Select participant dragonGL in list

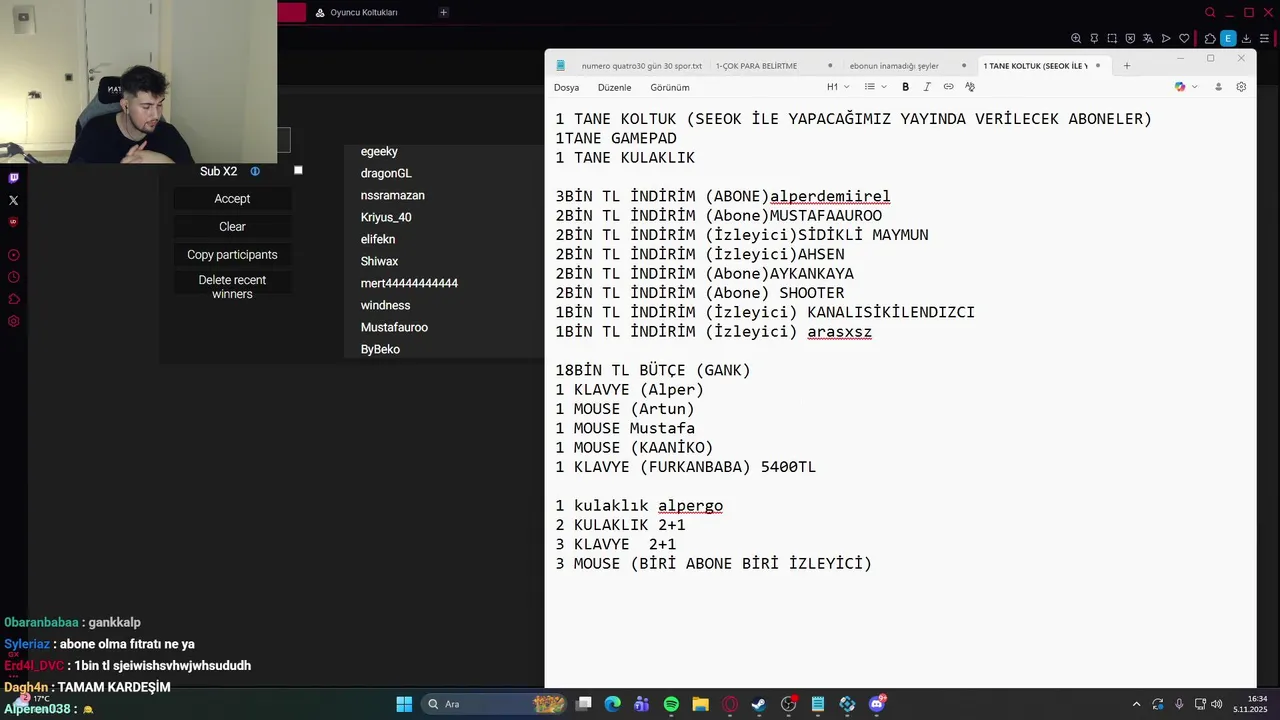[x=386, y=174]
